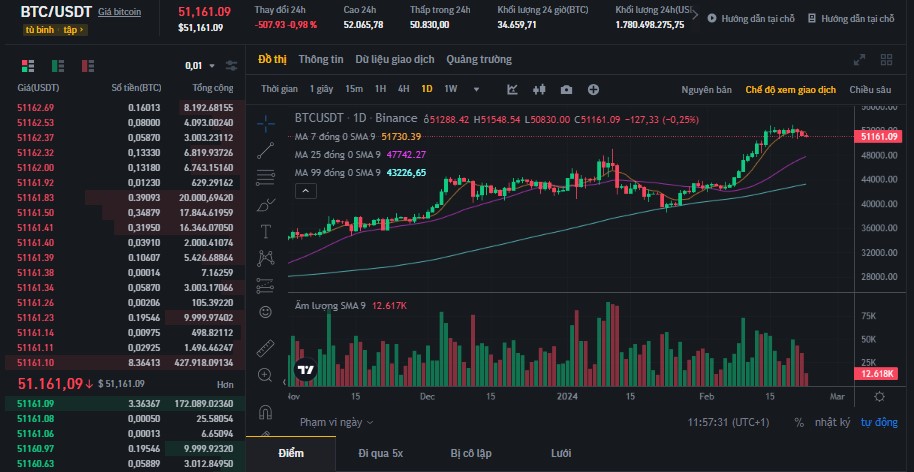Click Chế độ xem giao dịch view button
The width and height of the screenshot is (914, 472).
click(790, 90)
